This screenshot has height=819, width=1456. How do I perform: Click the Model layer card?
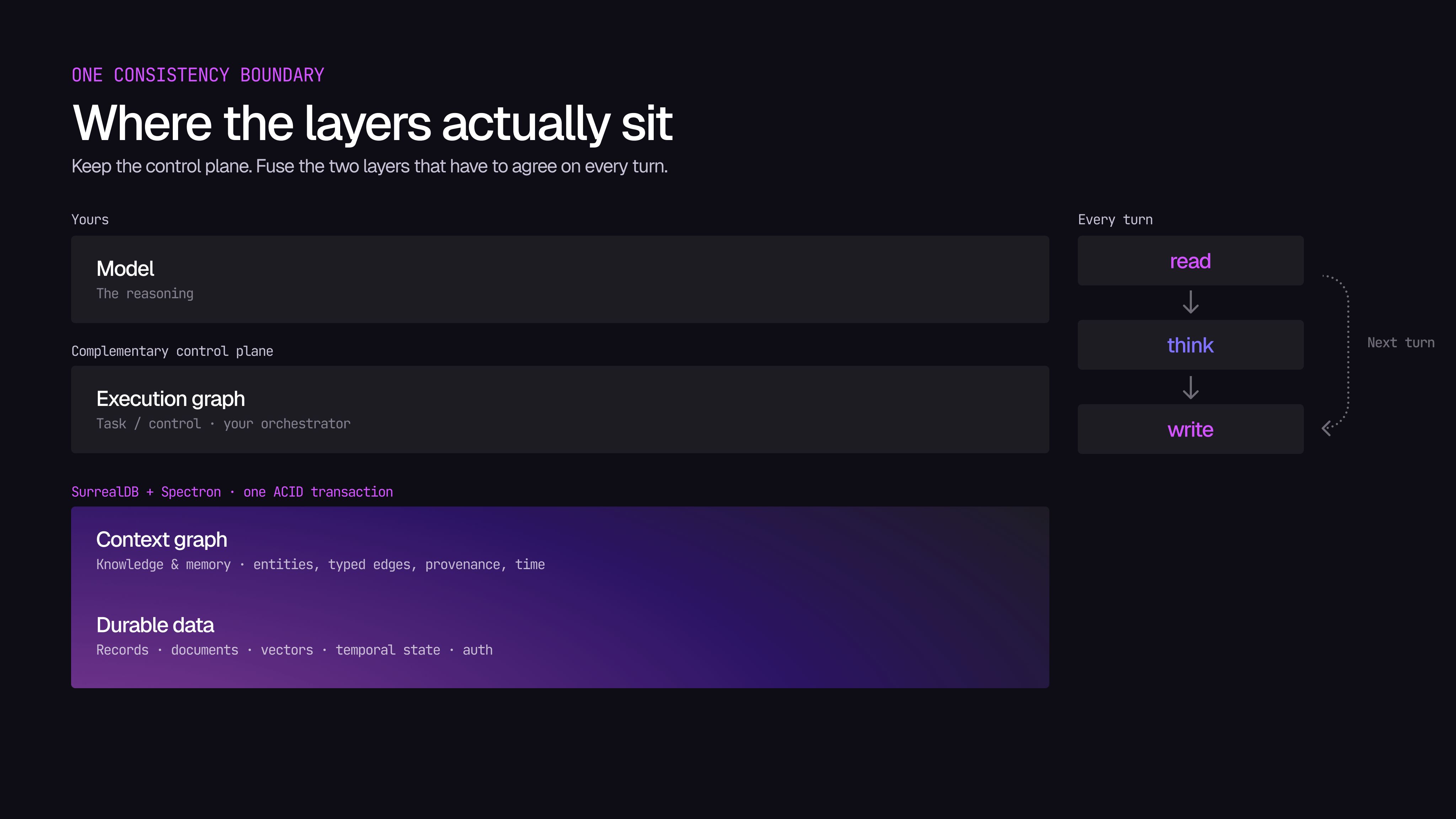pos(560,279)
